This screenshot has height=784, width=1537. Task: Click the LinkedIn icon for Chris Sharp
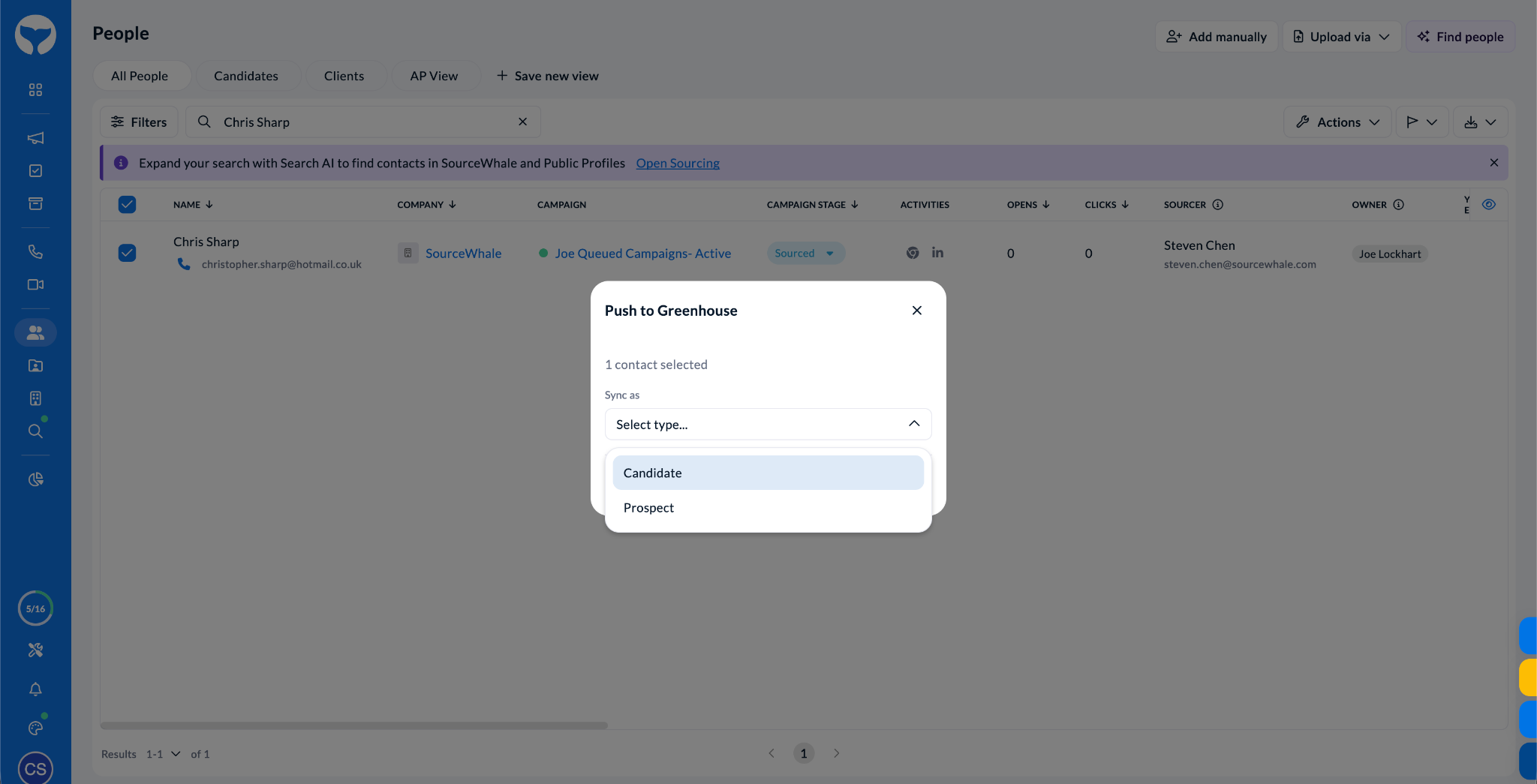coord(937,253)
